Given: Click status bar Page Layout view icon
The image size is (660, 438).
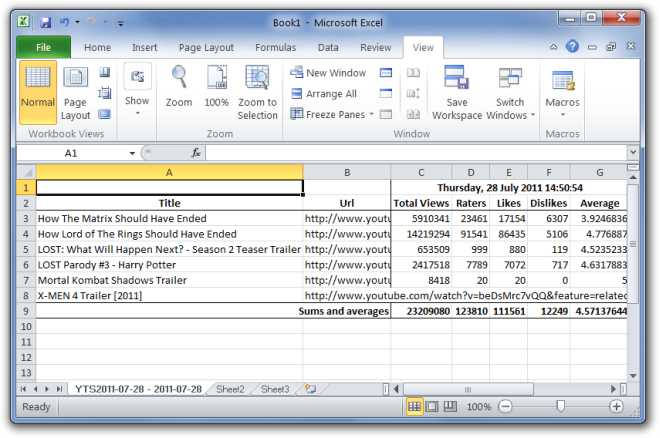Looking at the screenshot, I should pos(432,406).
